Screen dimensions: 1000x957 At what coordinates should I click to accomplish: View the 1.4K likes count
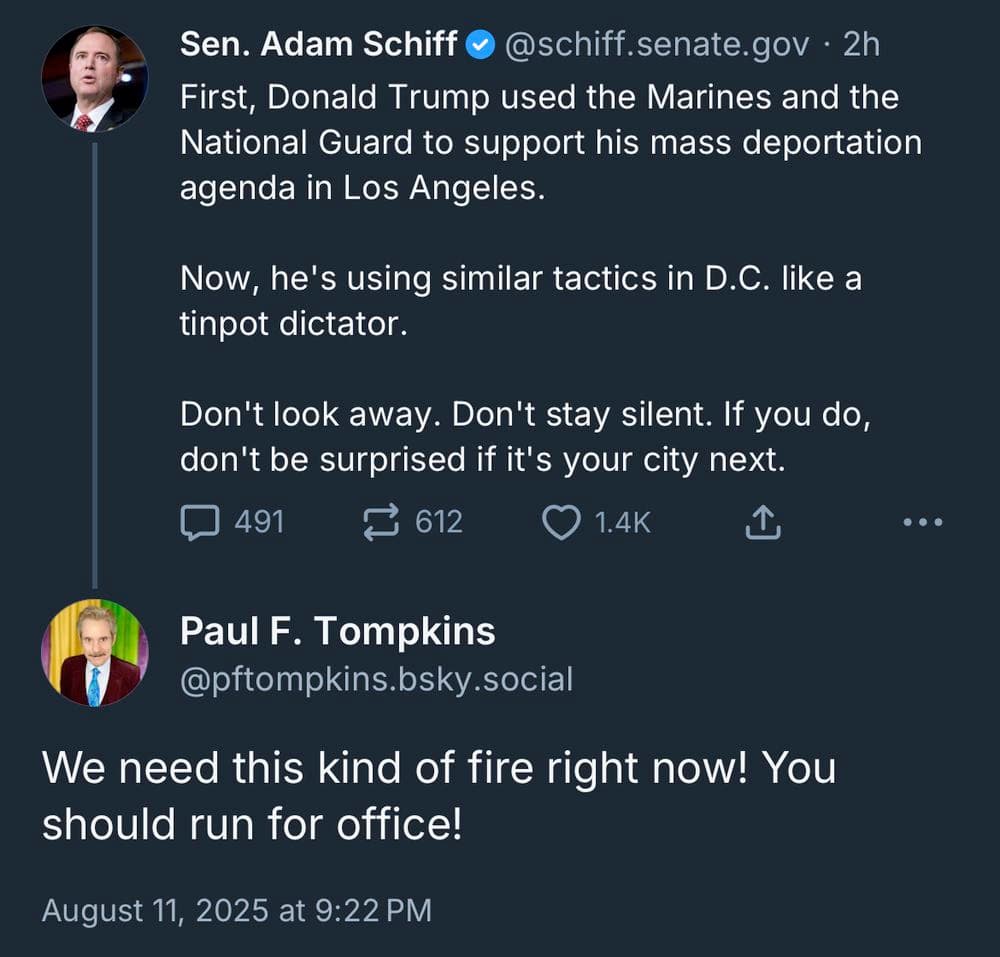point(622,522)
